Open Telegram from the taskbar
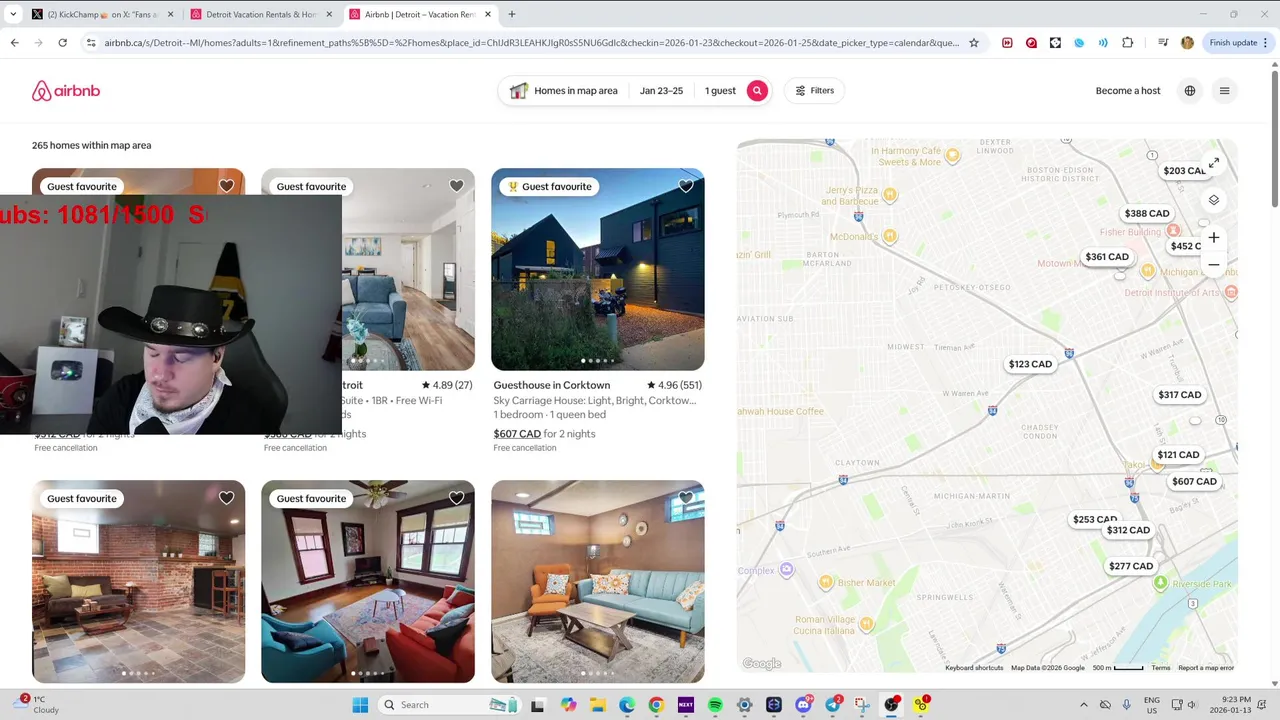 833,705
